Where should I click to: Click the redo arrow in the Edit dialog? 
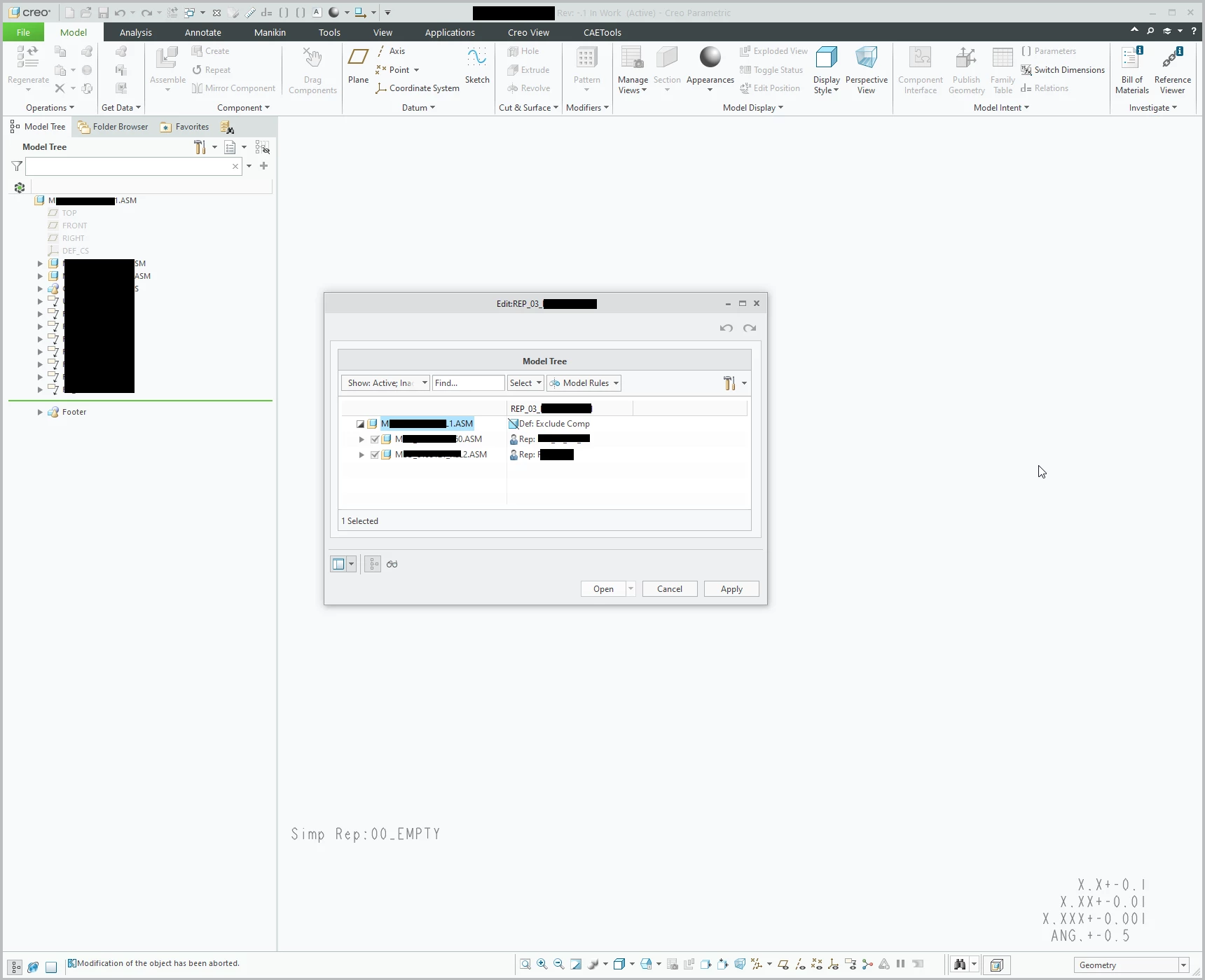click(750, 328)
